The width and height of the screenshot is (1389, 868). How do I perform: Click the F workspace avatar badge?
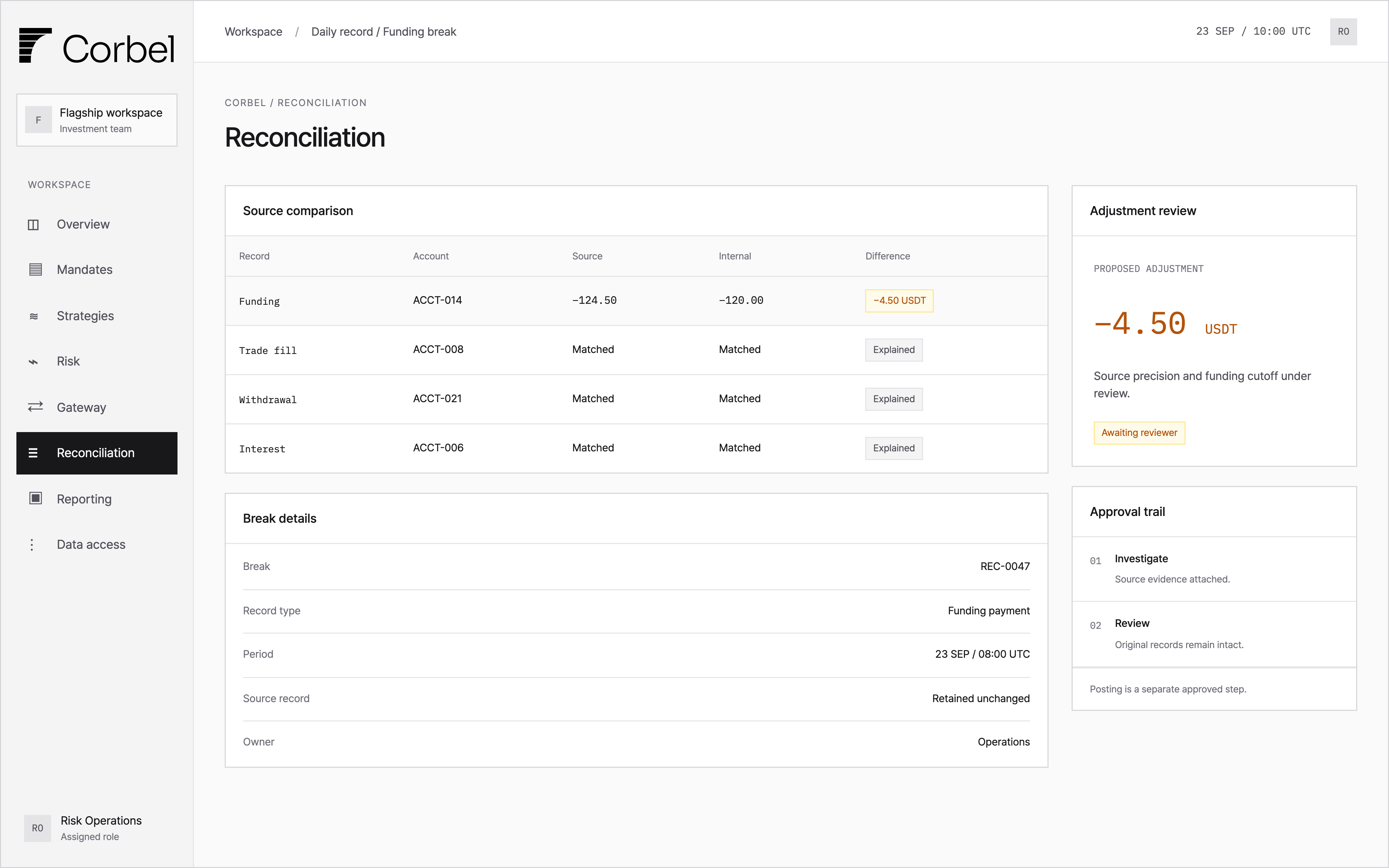coord(39,120)
